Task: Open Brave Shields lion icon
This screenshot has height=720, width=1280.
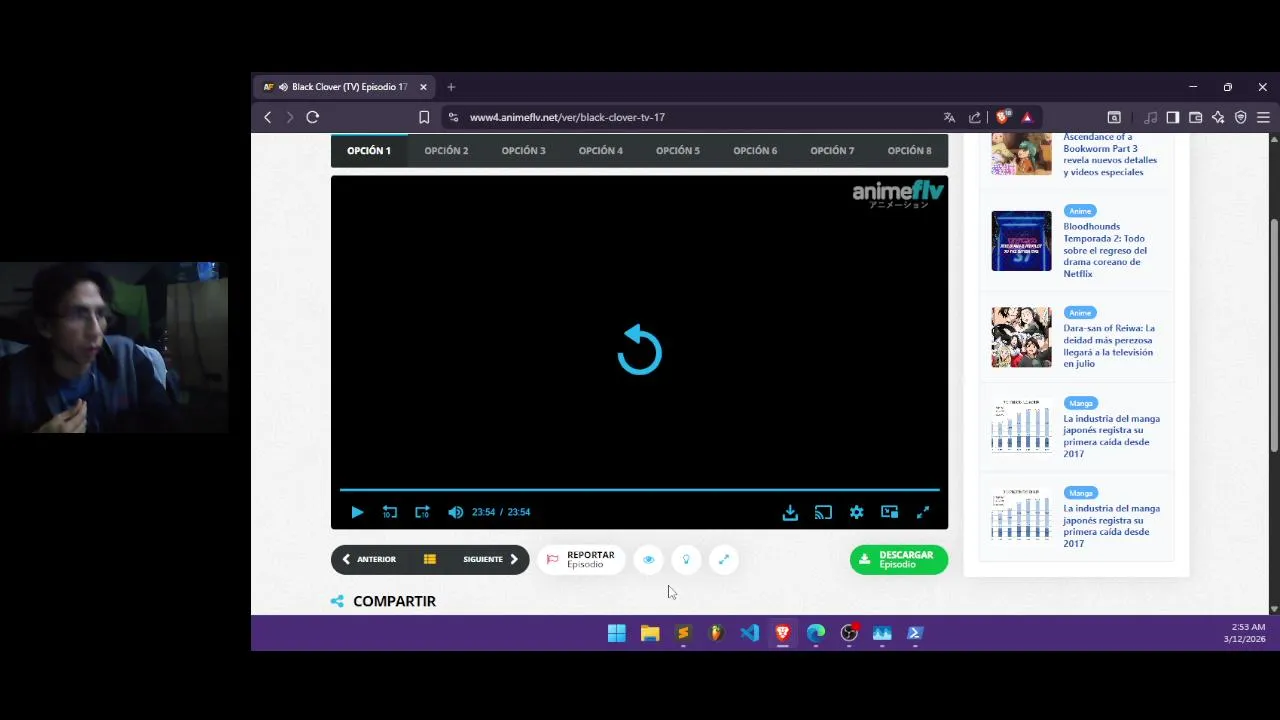Action: coord(1003,117)
